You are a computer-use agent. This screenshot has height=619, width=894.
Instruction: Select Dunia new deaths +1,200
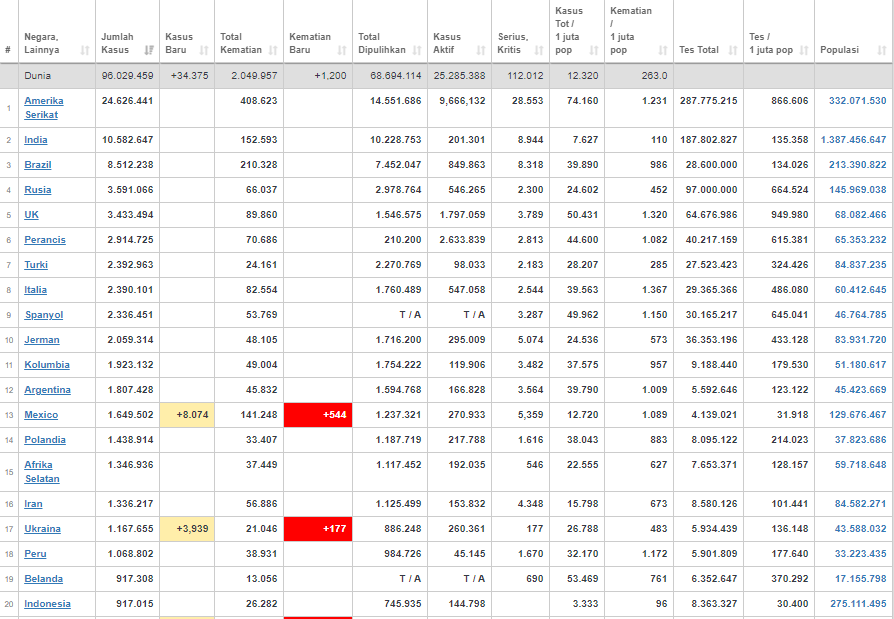pyautogui.click(x=330, y=76)
